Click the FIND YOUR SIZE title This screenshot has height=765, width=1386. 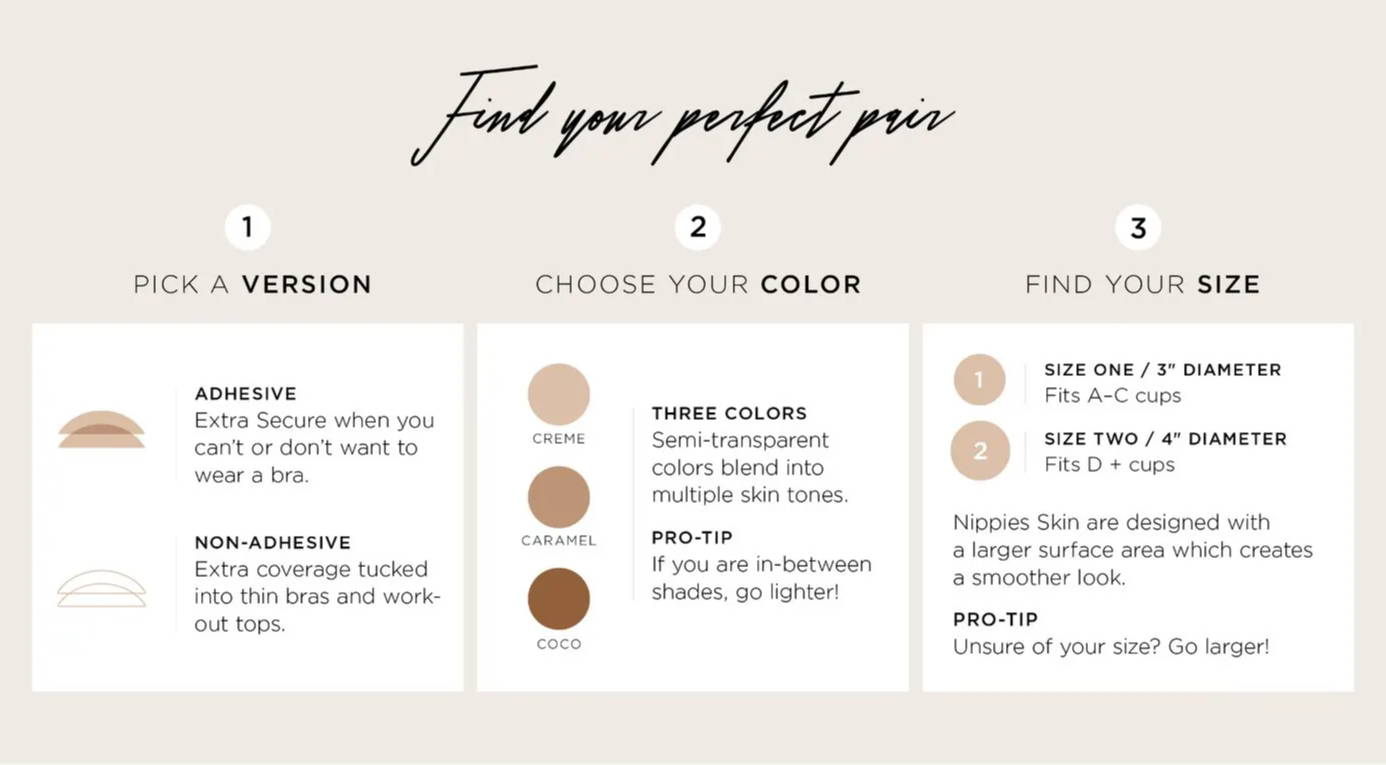1143,284
